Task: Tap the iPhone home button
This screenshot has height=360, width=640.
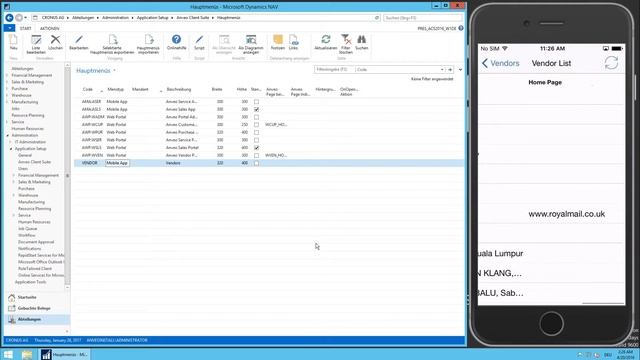Action: [551, 324]
